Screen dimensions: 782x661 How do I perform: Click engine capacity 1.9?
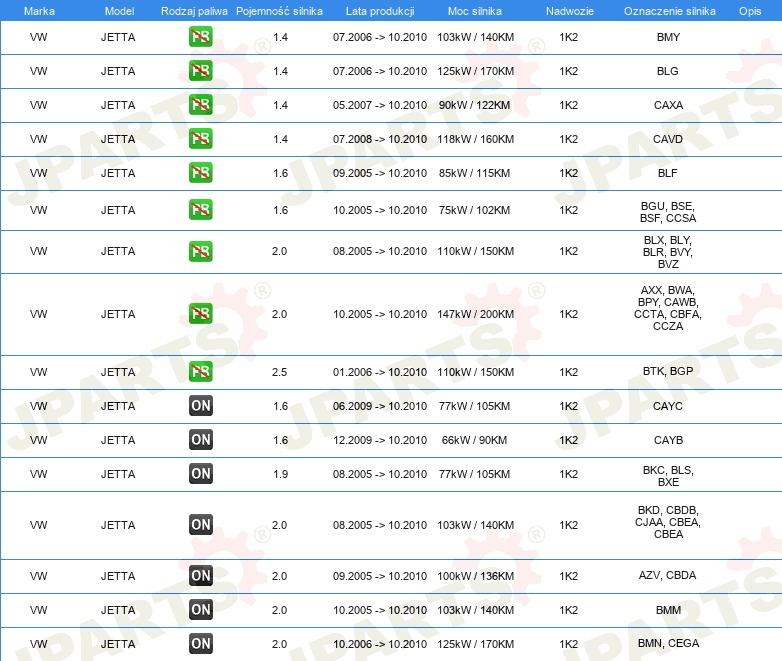tap(280, 473)
